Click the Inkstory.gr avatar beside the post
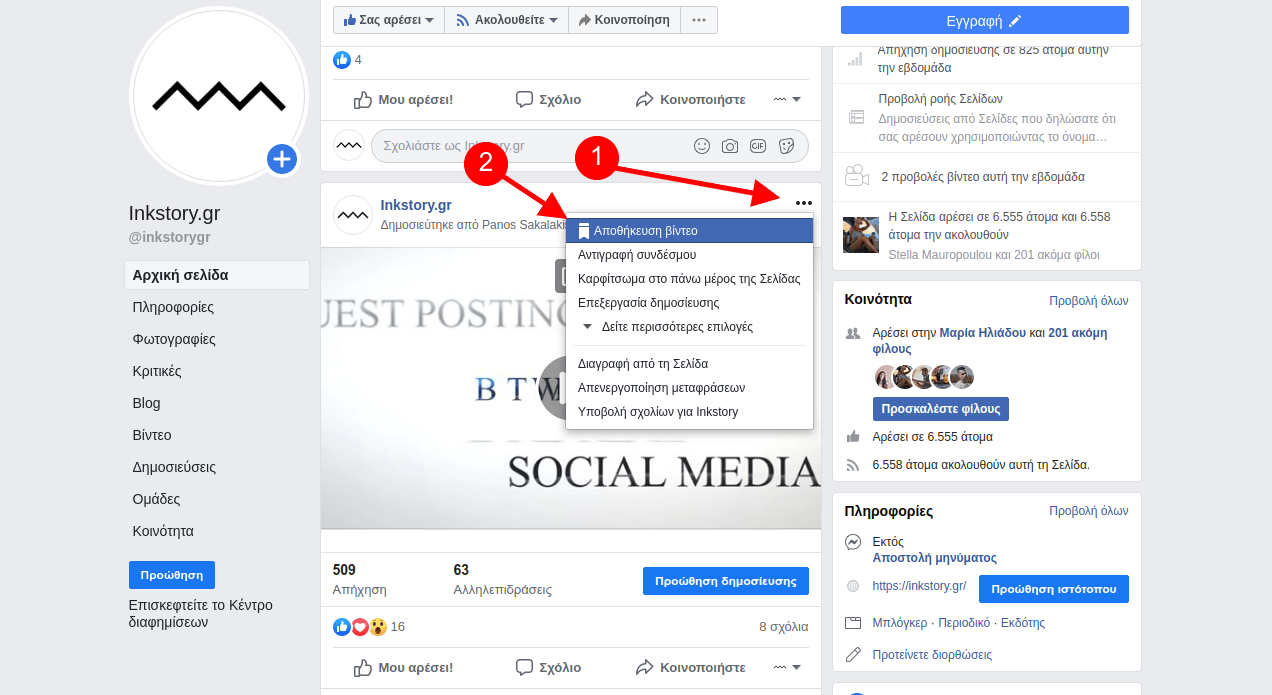 point(352,214)
